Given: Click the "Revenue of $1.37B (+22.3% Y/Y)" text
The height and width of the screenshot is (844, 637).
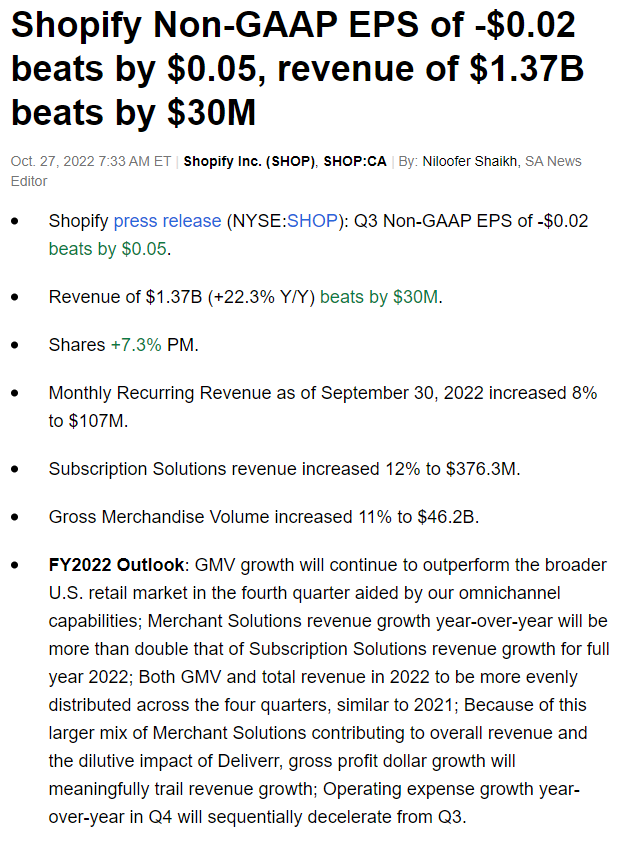Looking at the screenshot, I should (181, 297).
